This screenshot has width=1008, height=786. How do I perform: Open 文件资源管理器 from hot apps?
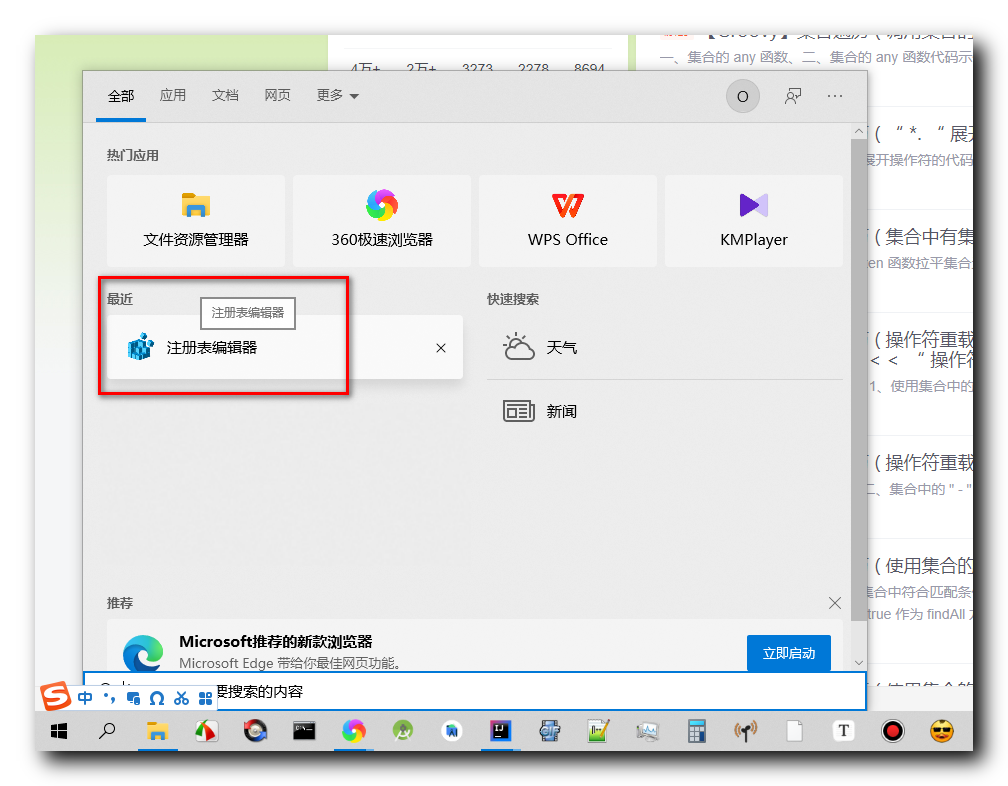(x=195, y=220)
